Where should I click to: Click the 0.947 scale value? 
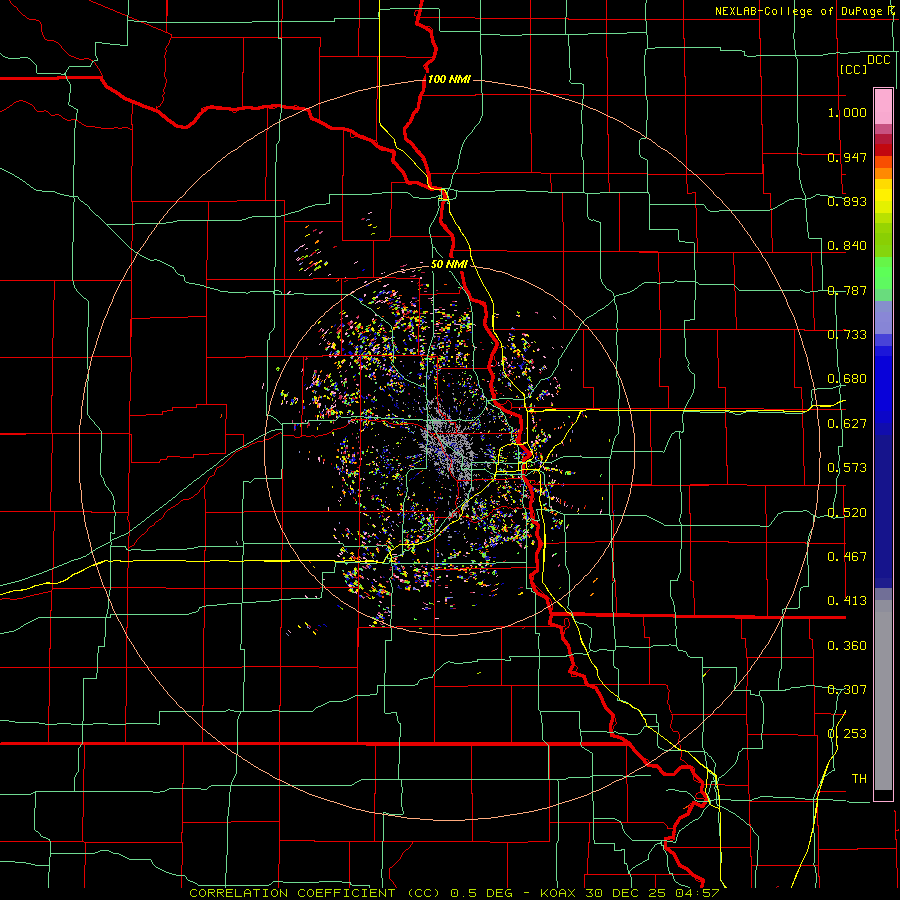(847, 157)
